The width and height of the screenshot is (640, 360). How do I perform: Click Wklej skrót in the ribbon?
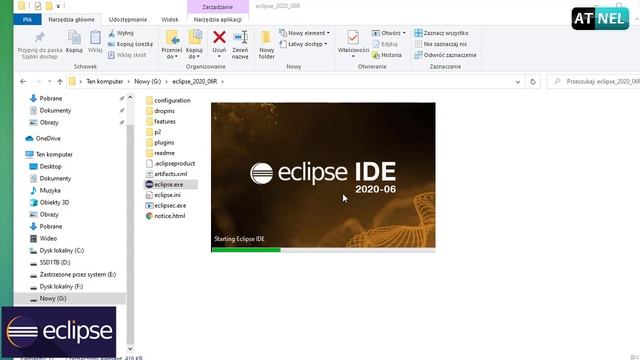click(x=127, y=55)
